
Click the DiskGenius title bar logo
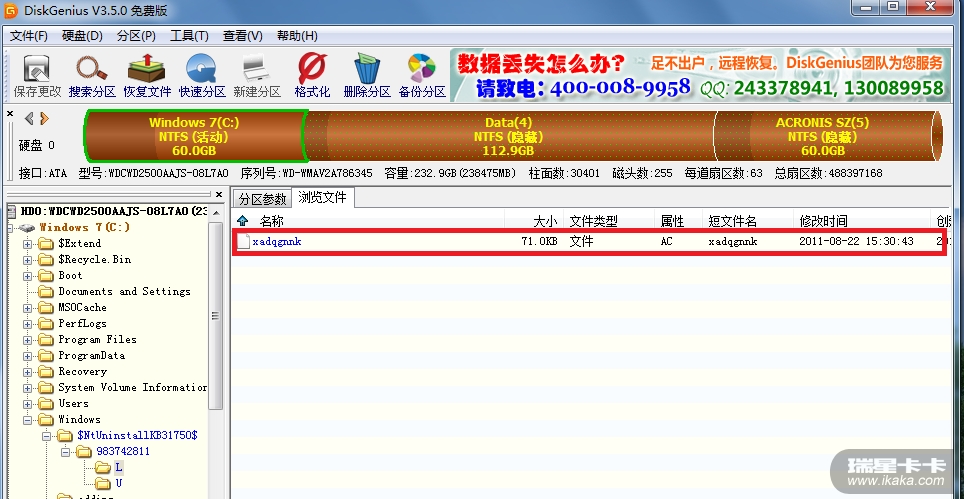[10, 10]
